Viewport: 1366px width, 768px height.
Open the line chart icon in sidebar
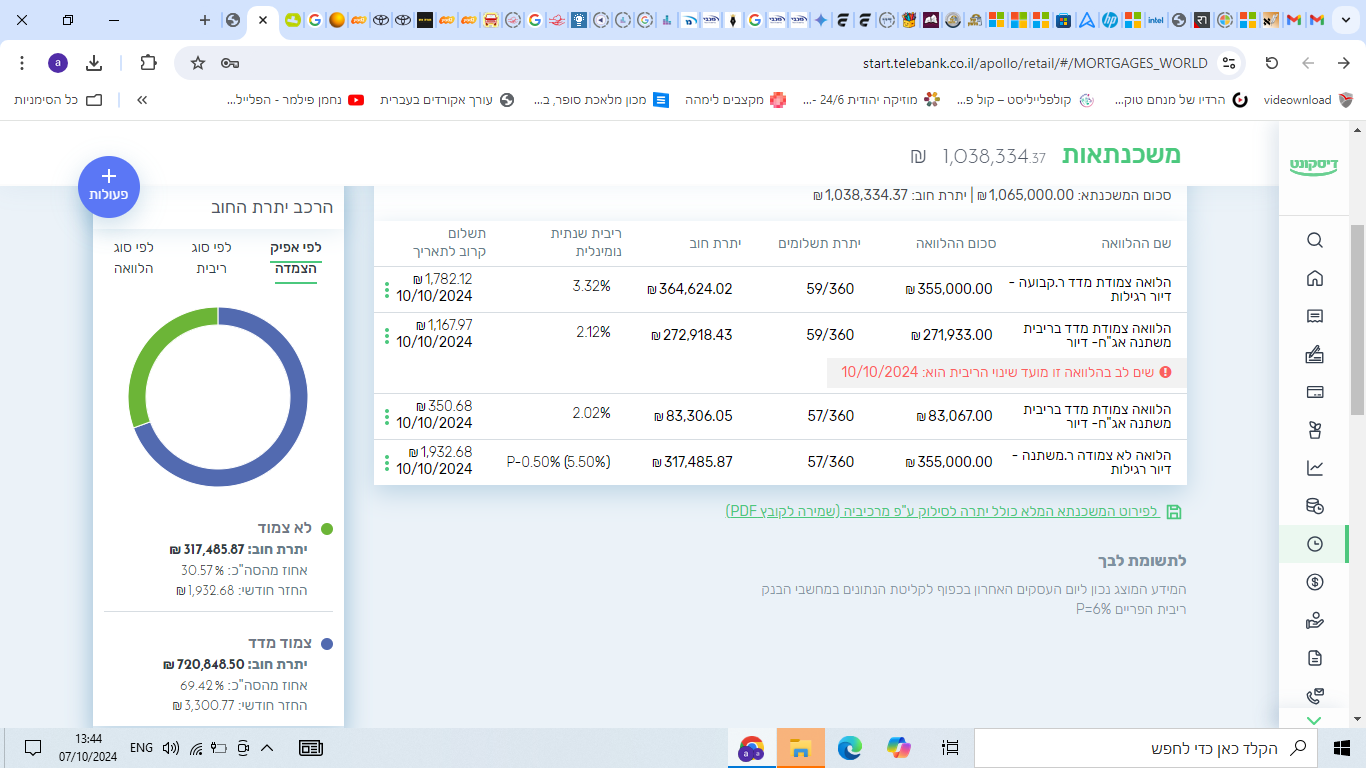(x=1315, y=468)
